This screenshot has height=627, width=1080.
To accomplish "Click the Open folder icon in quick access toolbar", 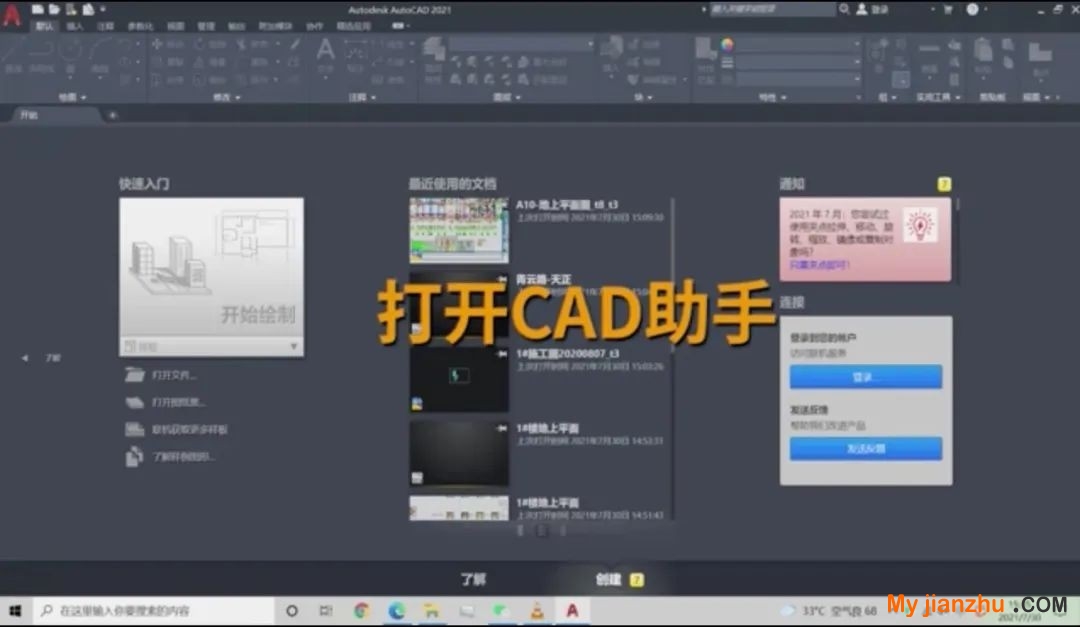I will coord(54,10).
